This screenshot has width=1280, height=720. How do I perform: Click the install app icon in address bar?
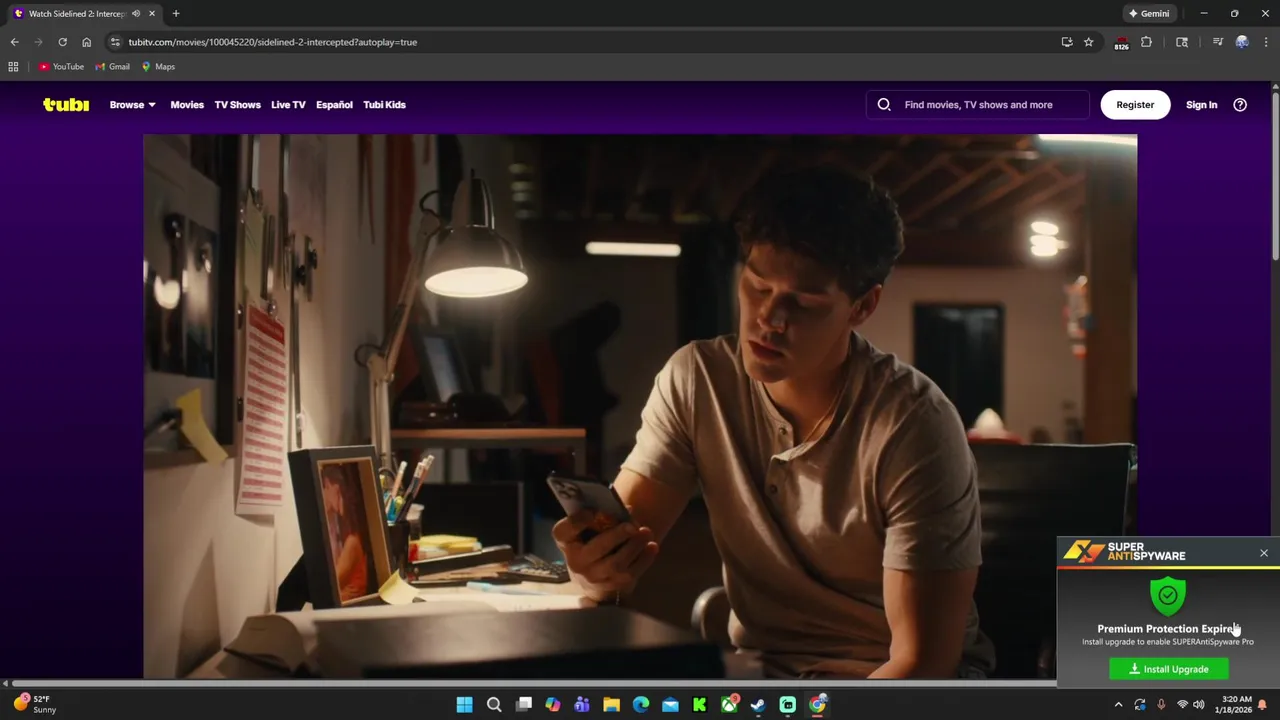[1067, 42]
